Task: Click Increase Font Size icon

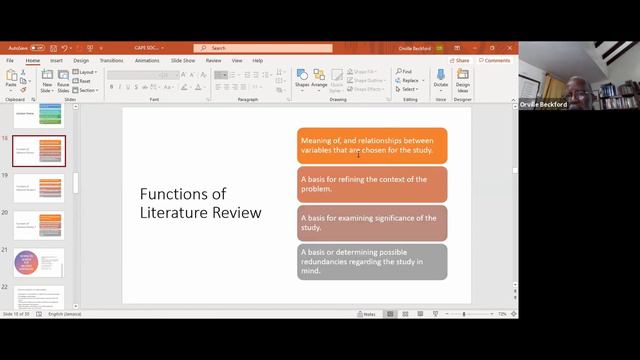Action: (183, 75)
